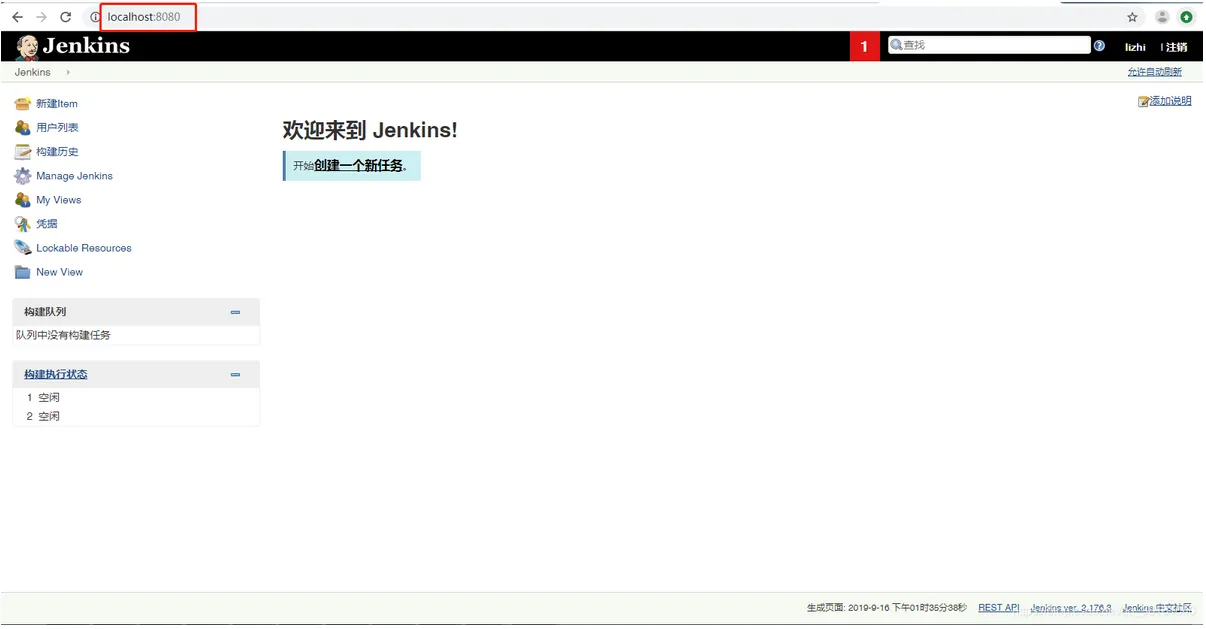Click the browser forward arrow

tap(41, 17)
